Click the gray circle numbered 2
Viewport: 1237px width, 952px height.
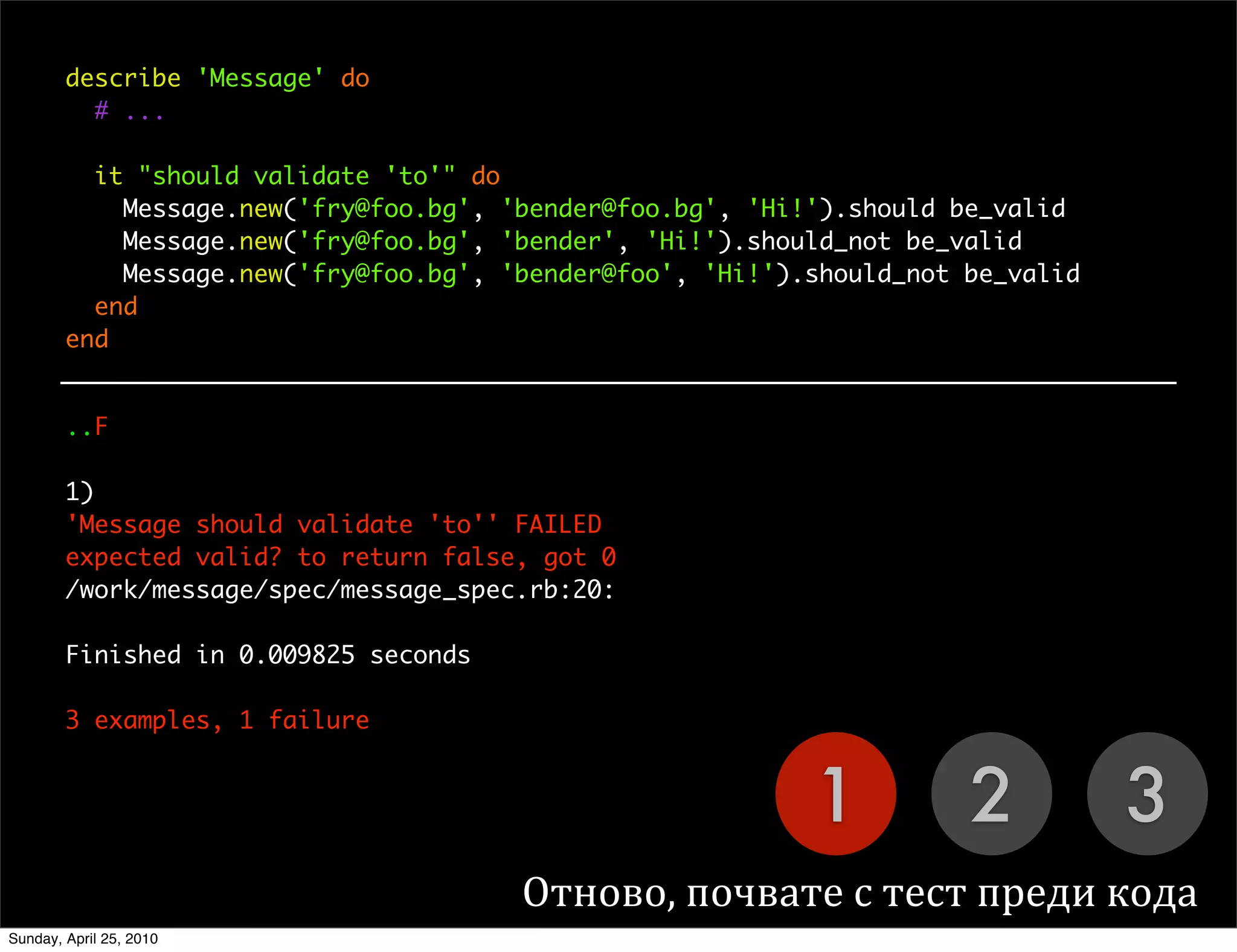pos(991,793)
